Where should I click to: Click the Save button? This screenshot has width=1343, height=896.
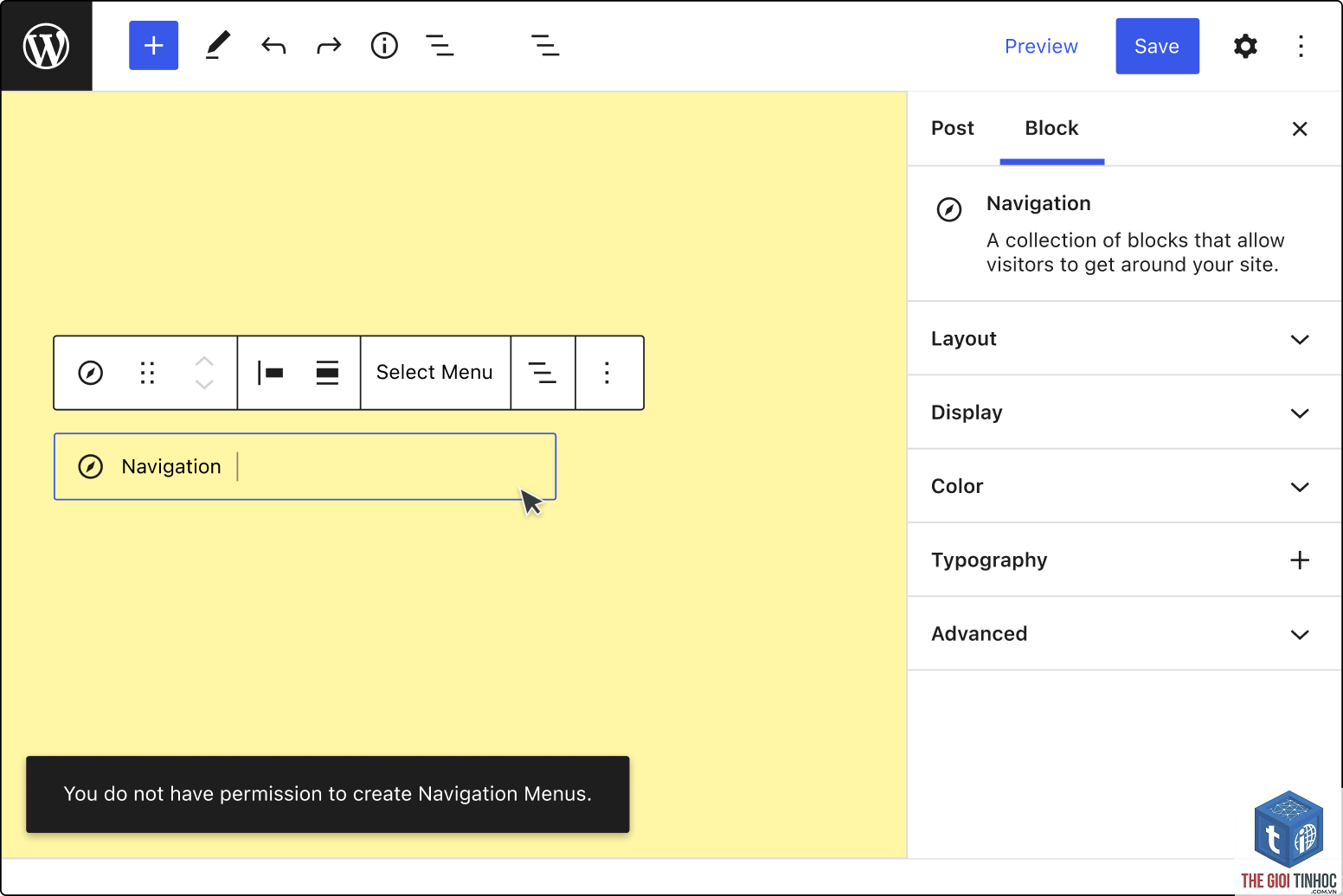coord(1157,46)
